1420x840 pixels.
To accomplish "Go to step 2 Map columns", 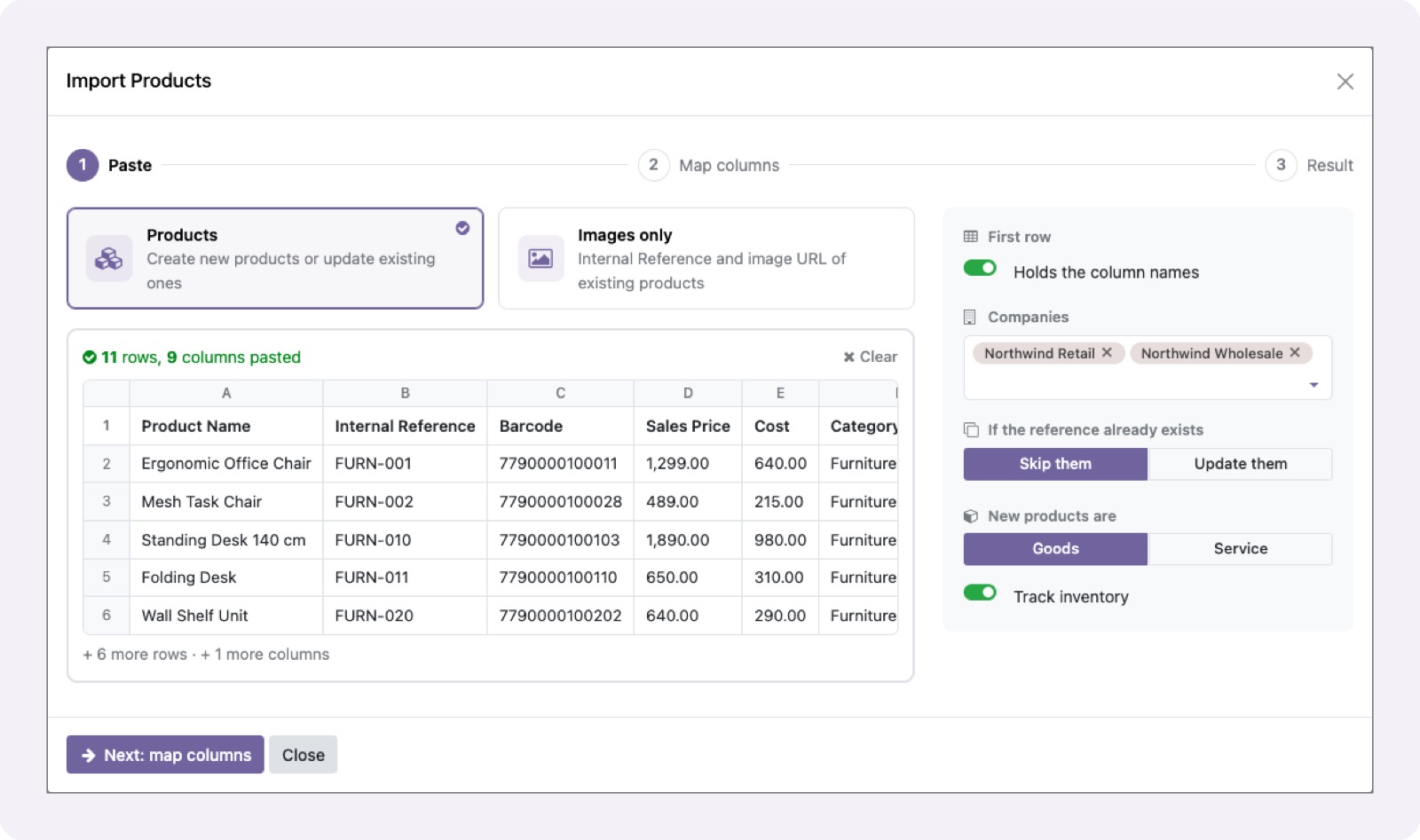I will 709,165.
